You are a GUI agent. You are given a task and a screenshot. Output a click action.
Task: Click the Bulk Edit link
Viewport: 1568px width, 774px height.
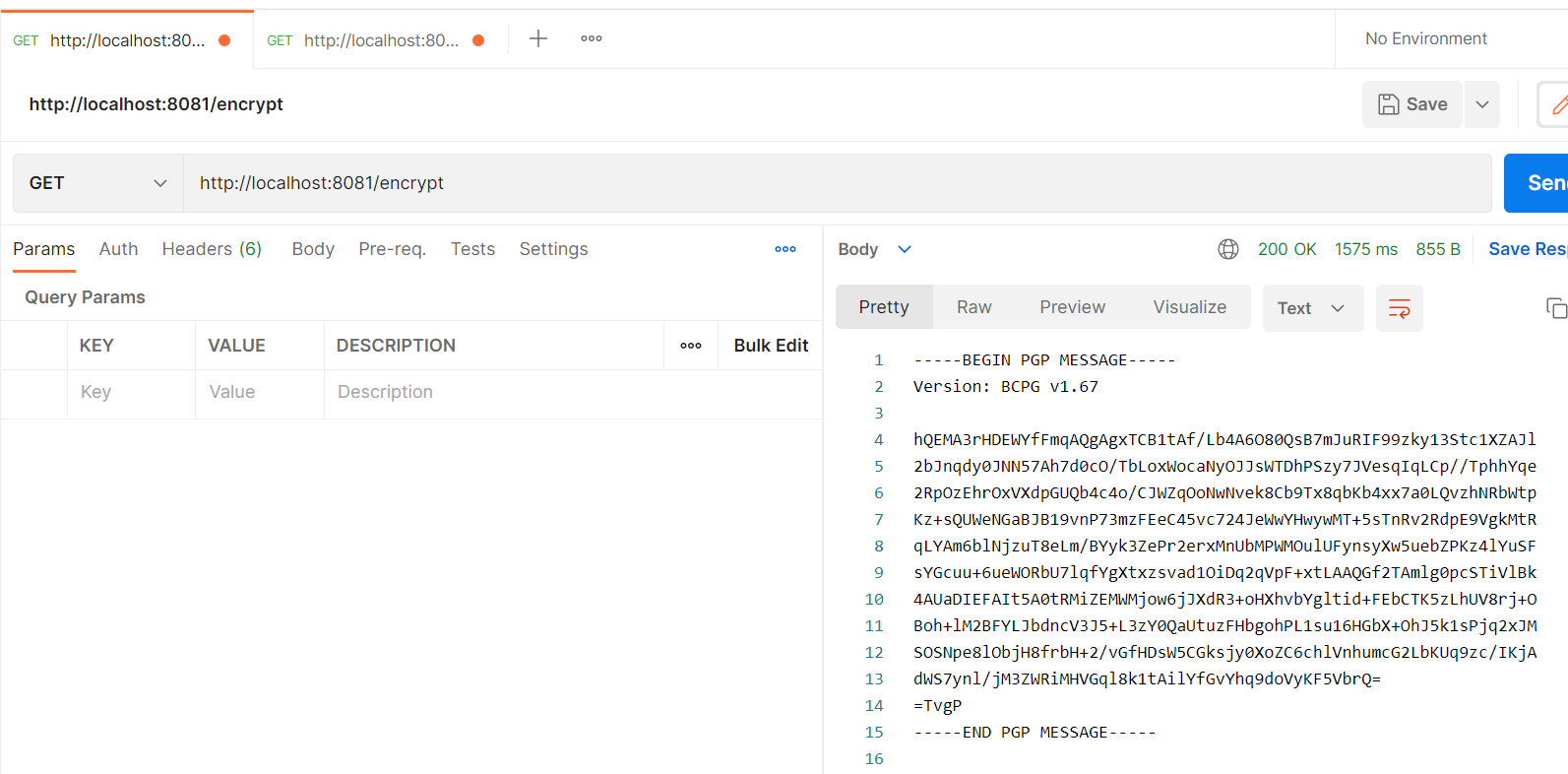click(771, 346)
